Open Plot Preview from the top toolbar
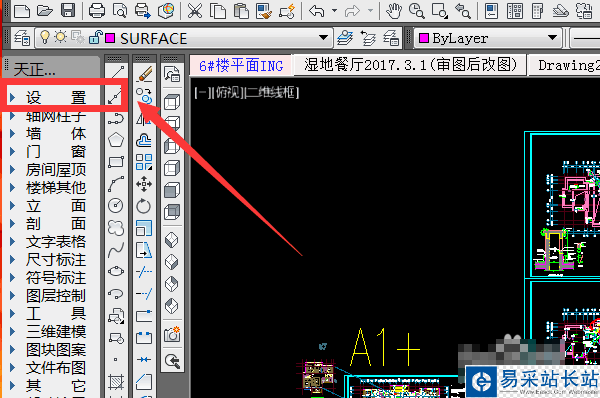600x398 pixels. [120, 11]
